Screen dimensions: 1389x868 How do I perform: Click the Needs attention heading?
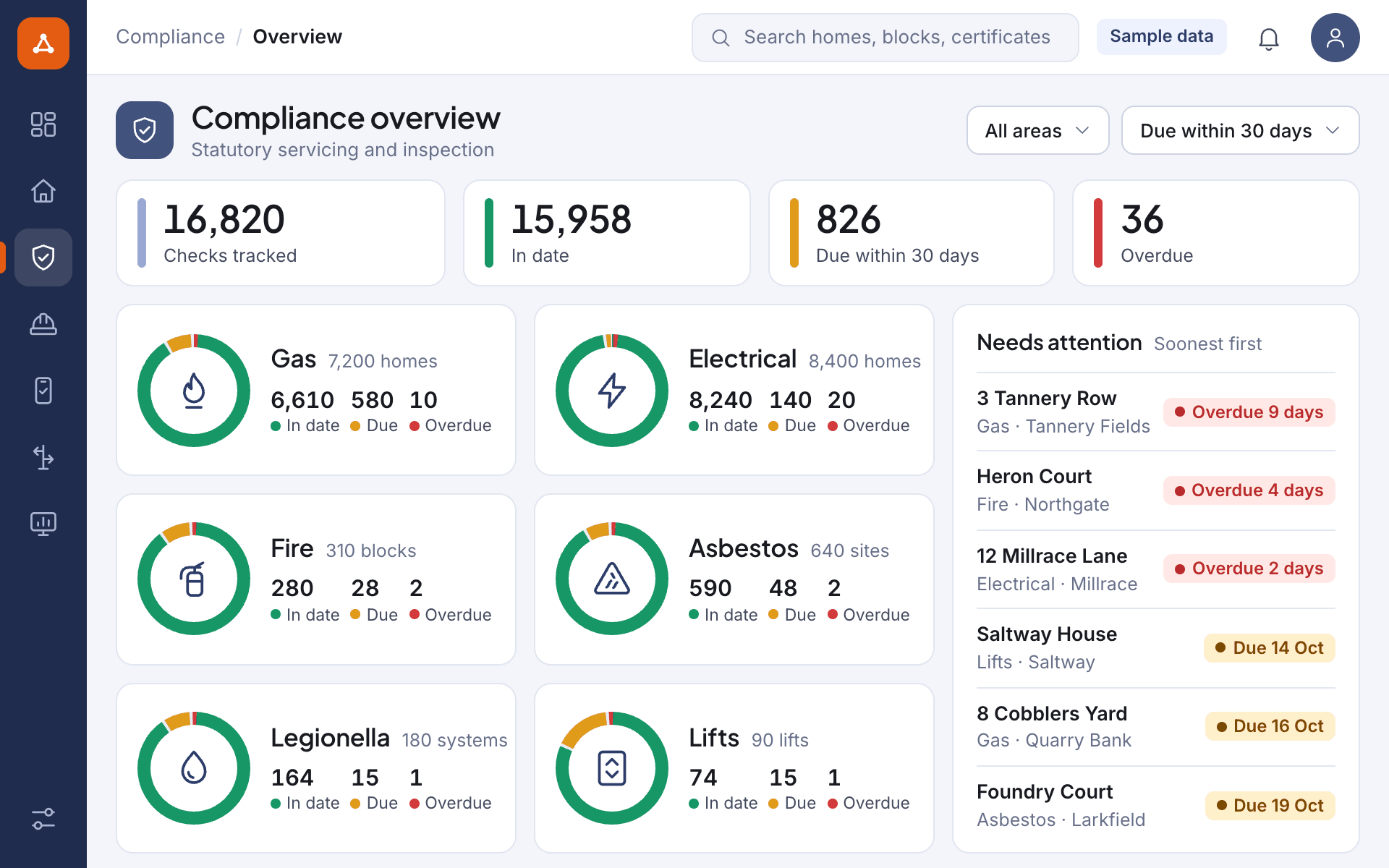tap(1059, 343)
